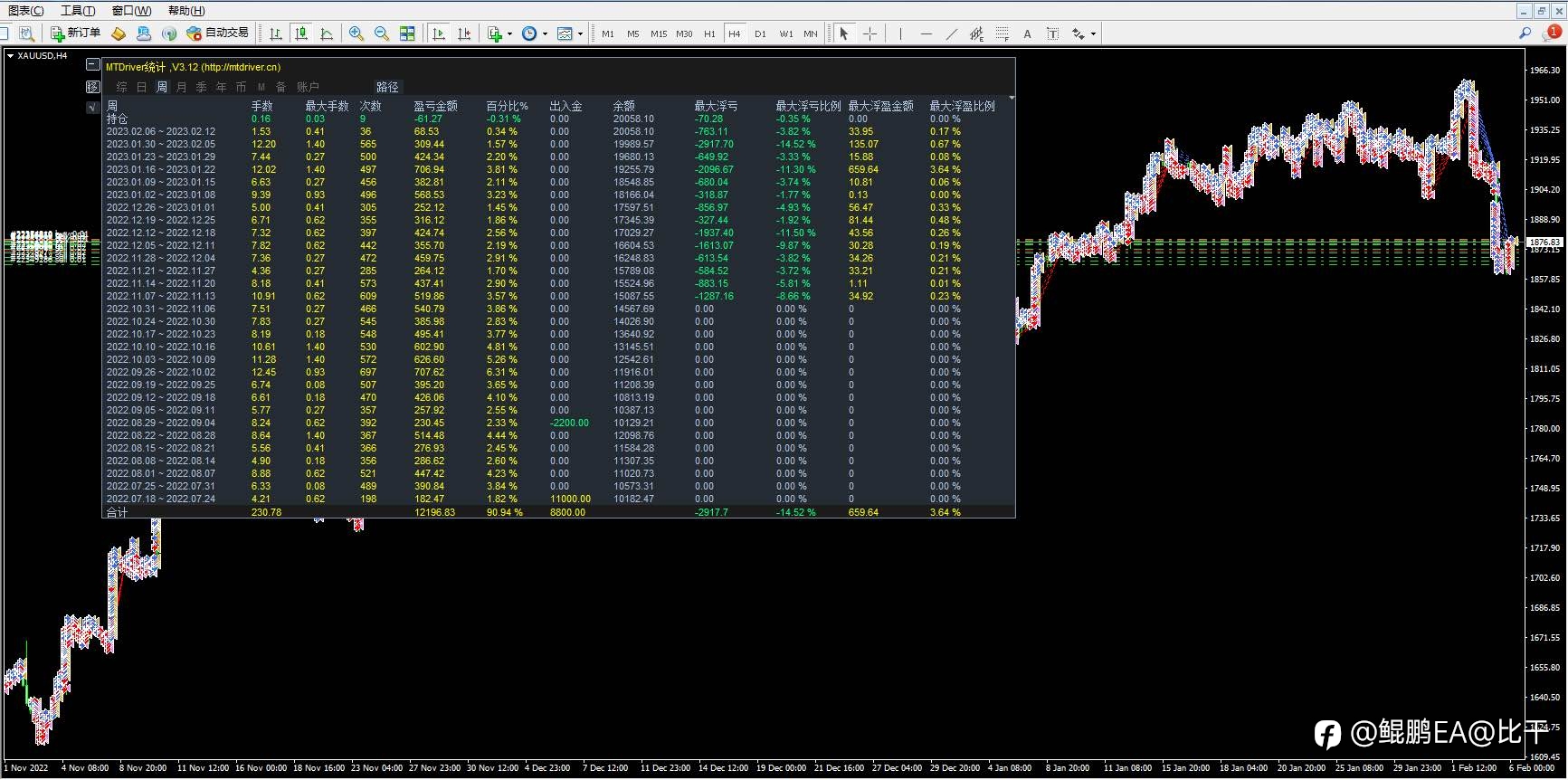Expand the arrows objects dropdown
The width and height of the screenshot is (1568, 780).
coord(1093,34)
